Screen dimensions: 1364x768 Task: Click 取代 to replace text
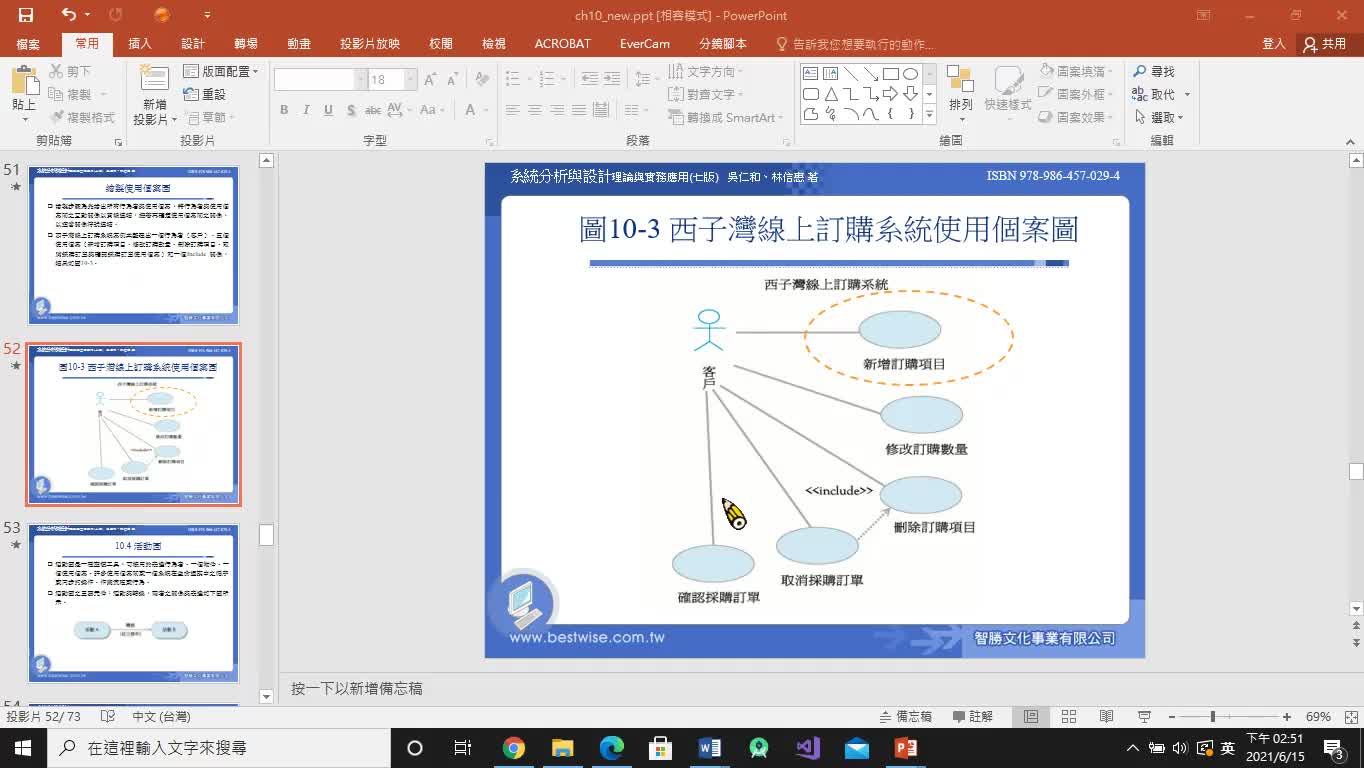[x=1160, y=95]
